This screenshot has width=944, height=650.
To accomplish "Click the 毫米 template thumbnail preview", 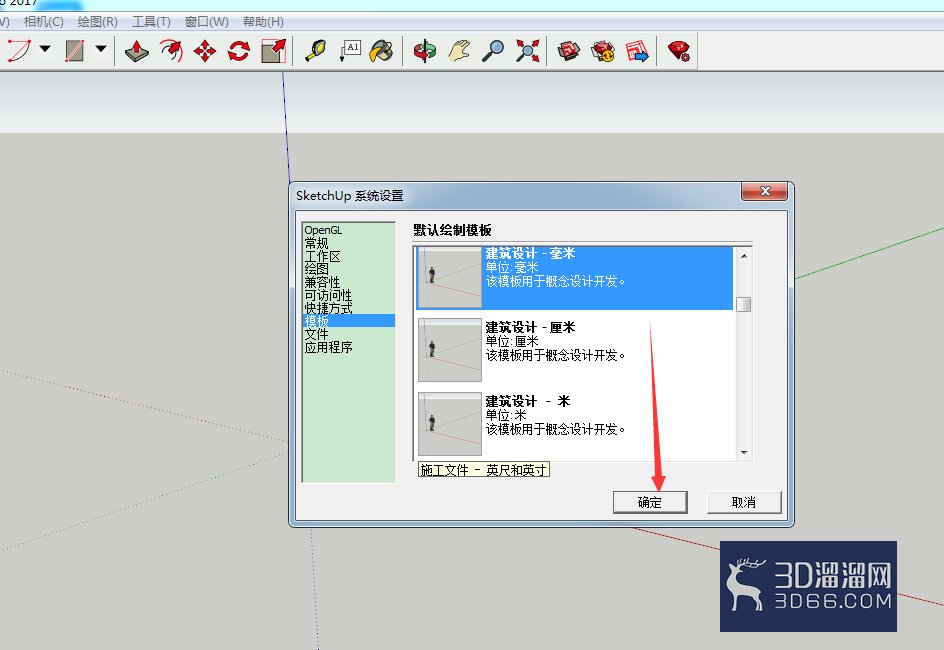I will pyautogui.click(x=450, y=277).
